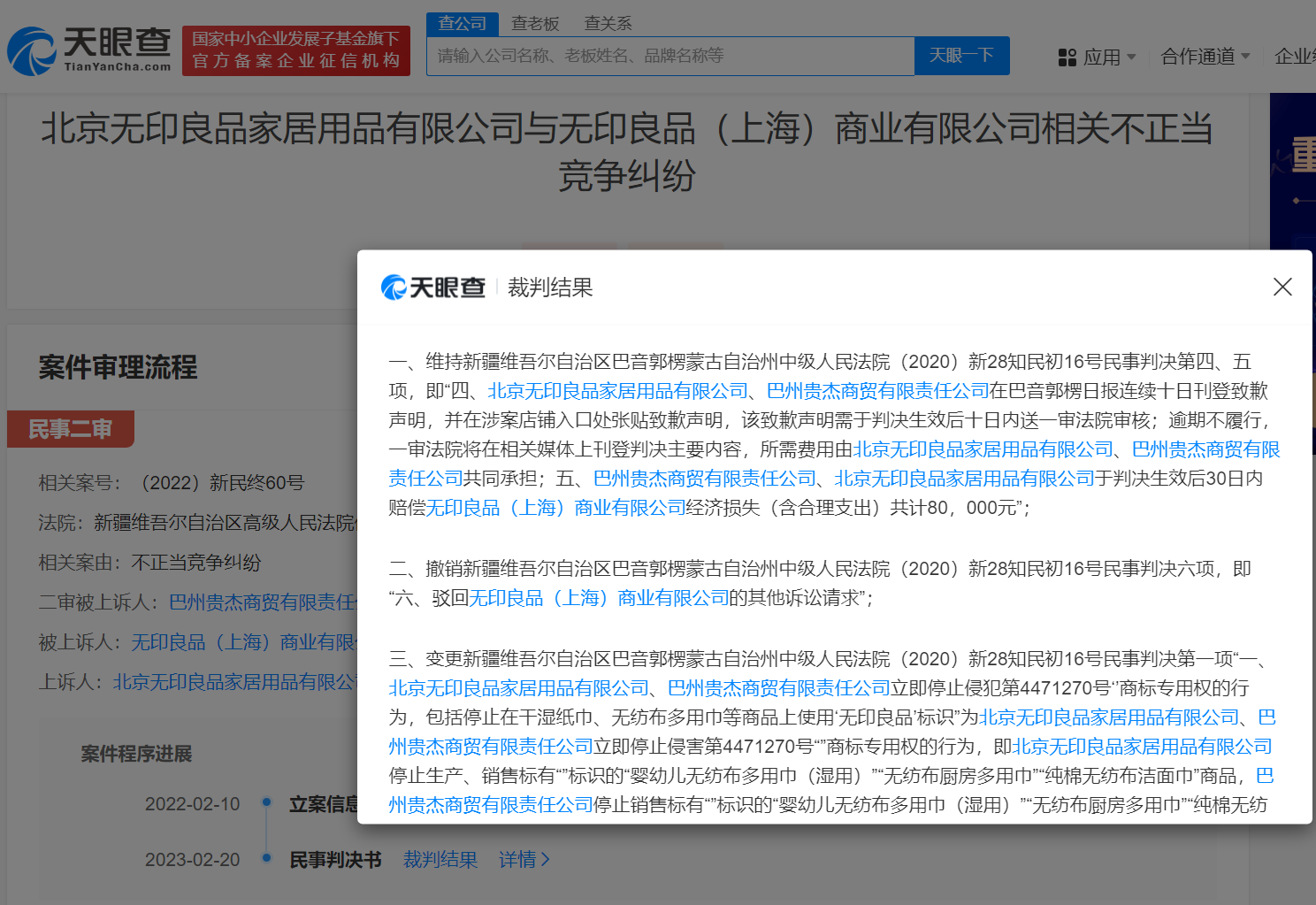Select the 民事二审 stage tab
The height and width of the screenshot is (905, 1316).
71,429
